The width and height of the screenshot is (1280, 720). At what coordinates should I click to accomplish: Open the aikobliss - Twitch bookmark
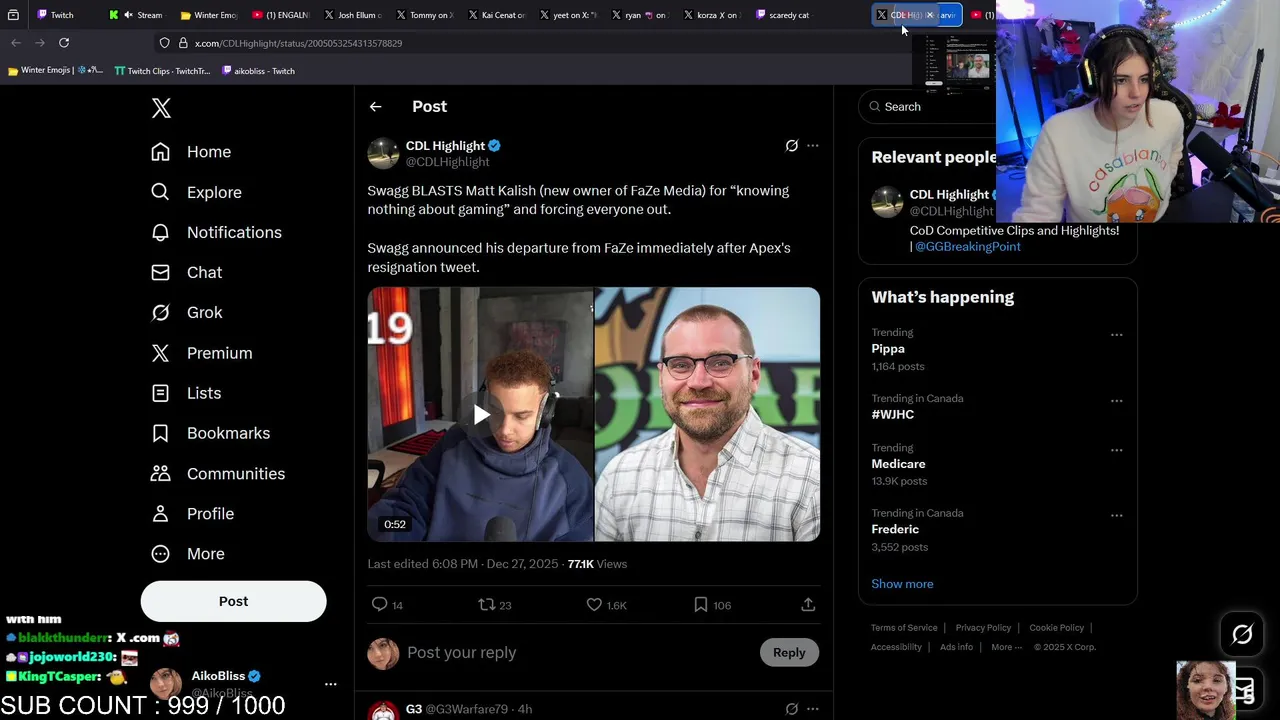coord(258,71)
